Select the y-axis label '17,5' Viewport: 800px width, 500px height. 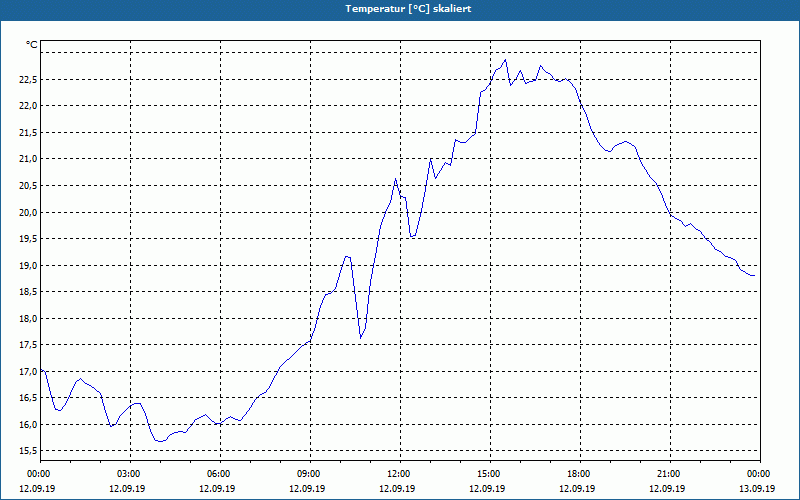[29, 345]
